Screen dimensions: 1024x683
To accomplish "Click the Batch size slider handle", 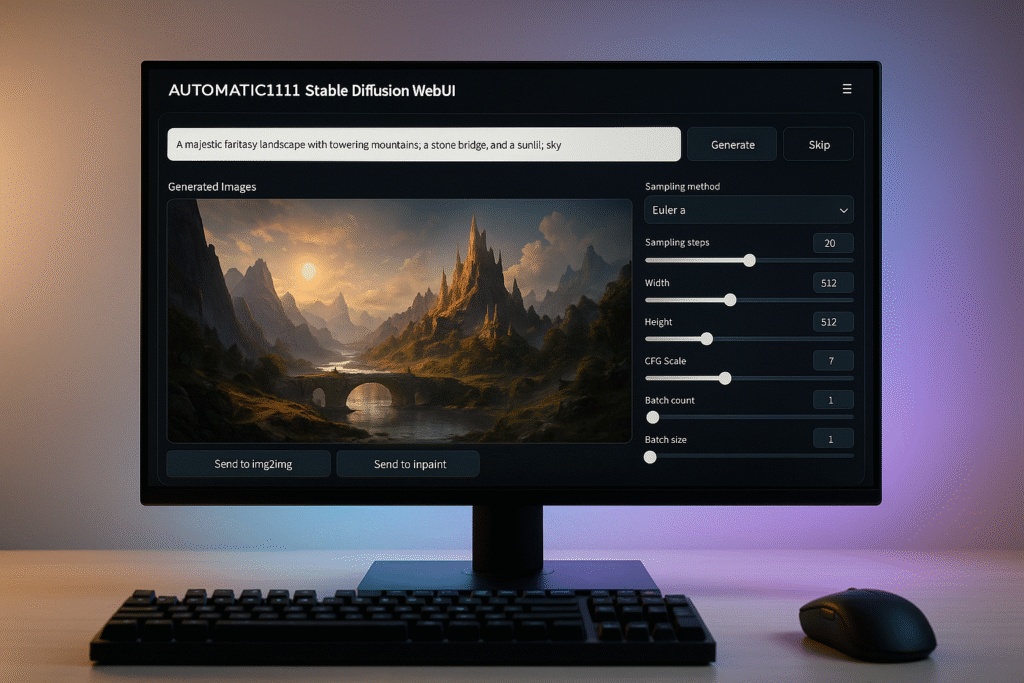I will pos(650,457).
